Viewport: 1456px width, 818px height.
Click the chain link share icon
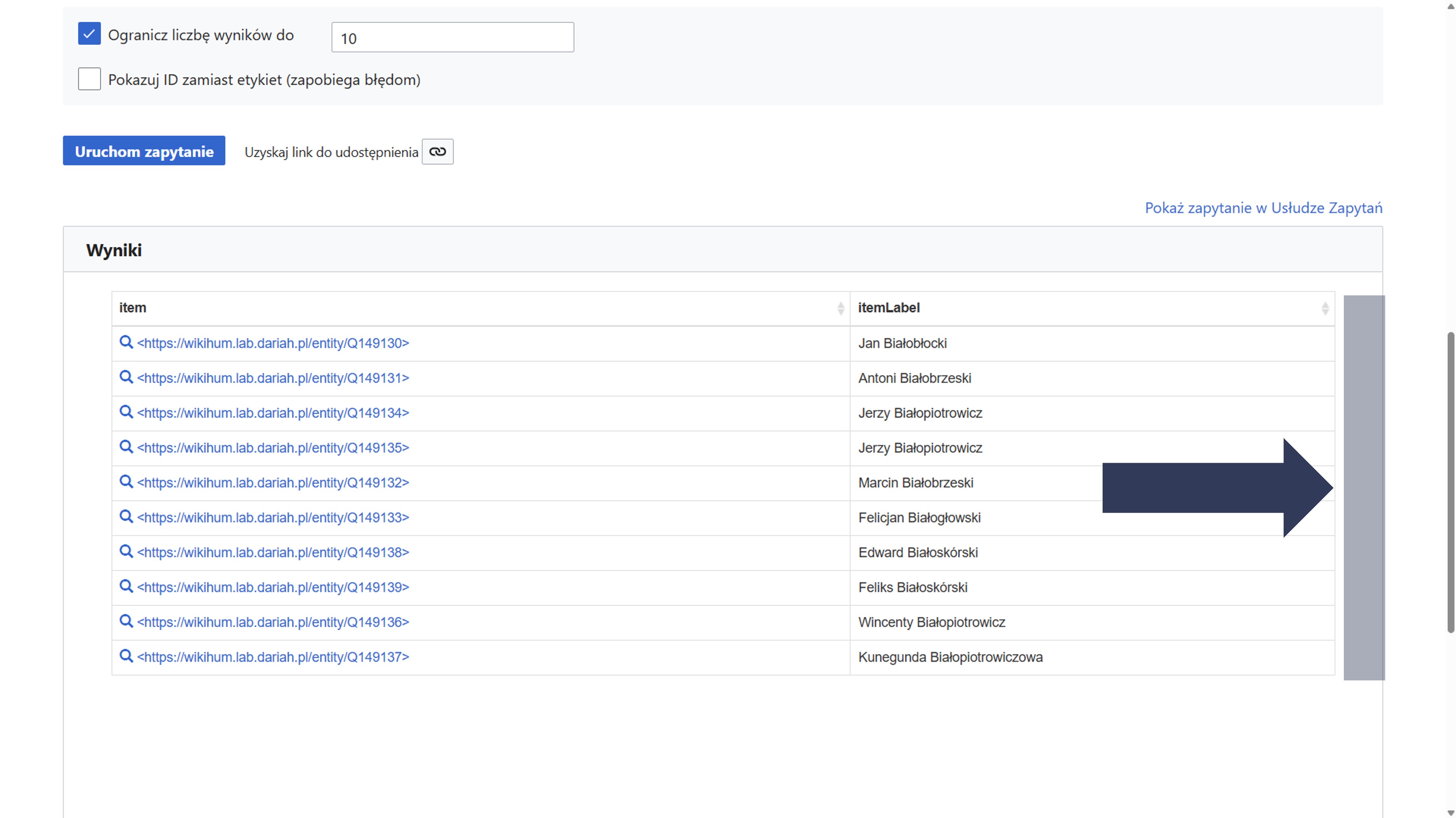437,151
